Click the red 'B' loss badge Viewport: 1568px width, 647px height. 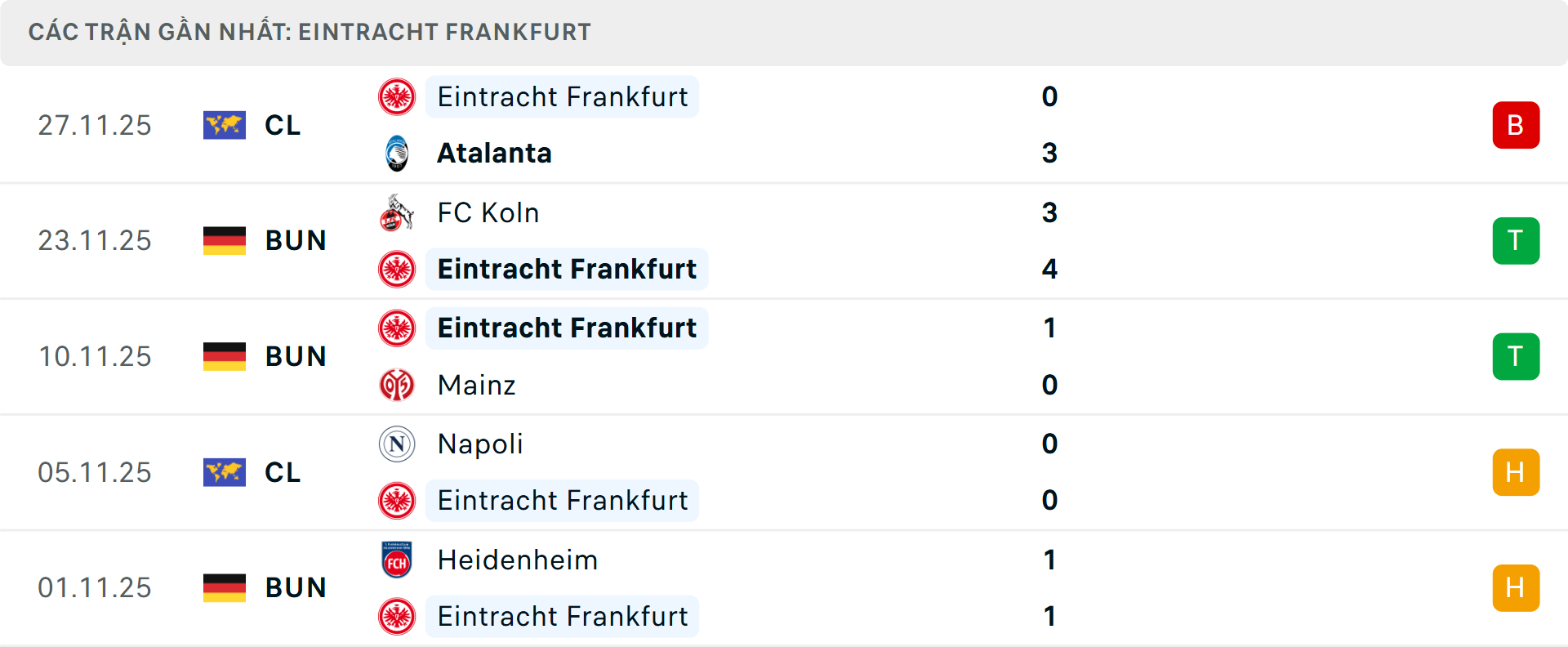tap(1516, 125)
